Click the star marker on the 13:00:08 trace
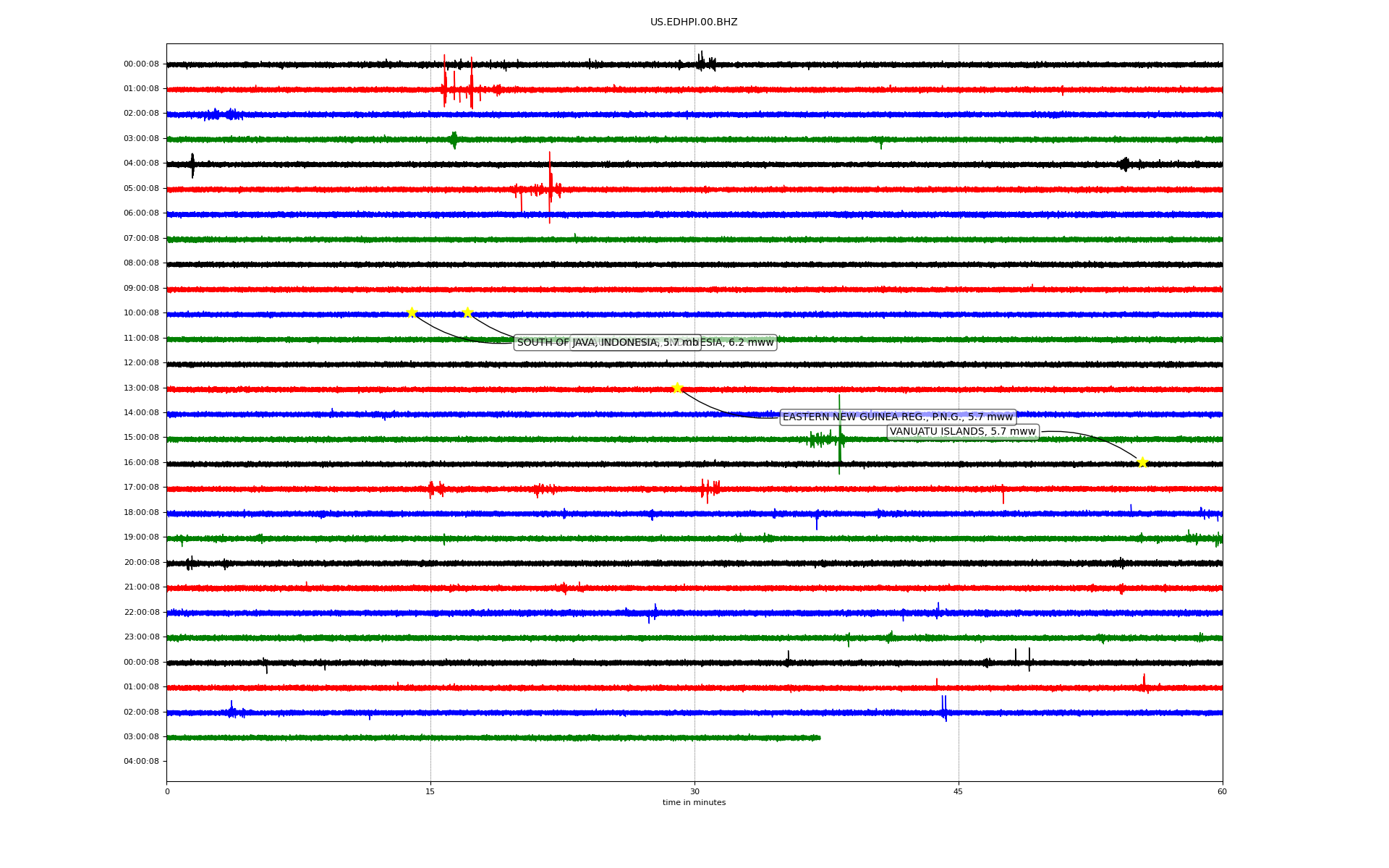This screenshot has width=1389, height=868. [677, 388]
